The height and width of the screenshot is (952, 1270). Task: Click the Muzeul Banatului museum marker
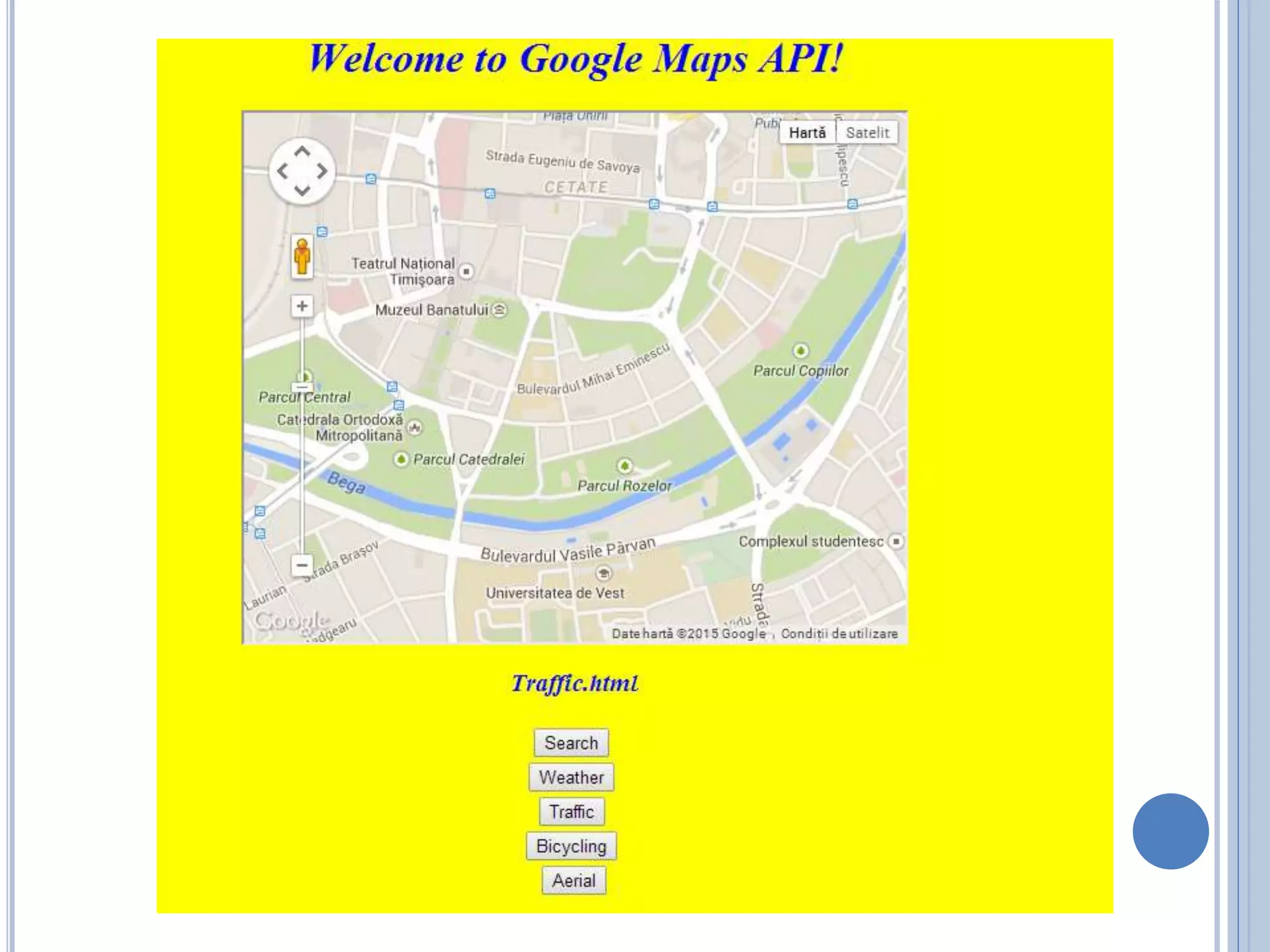[x=499, y=309]
